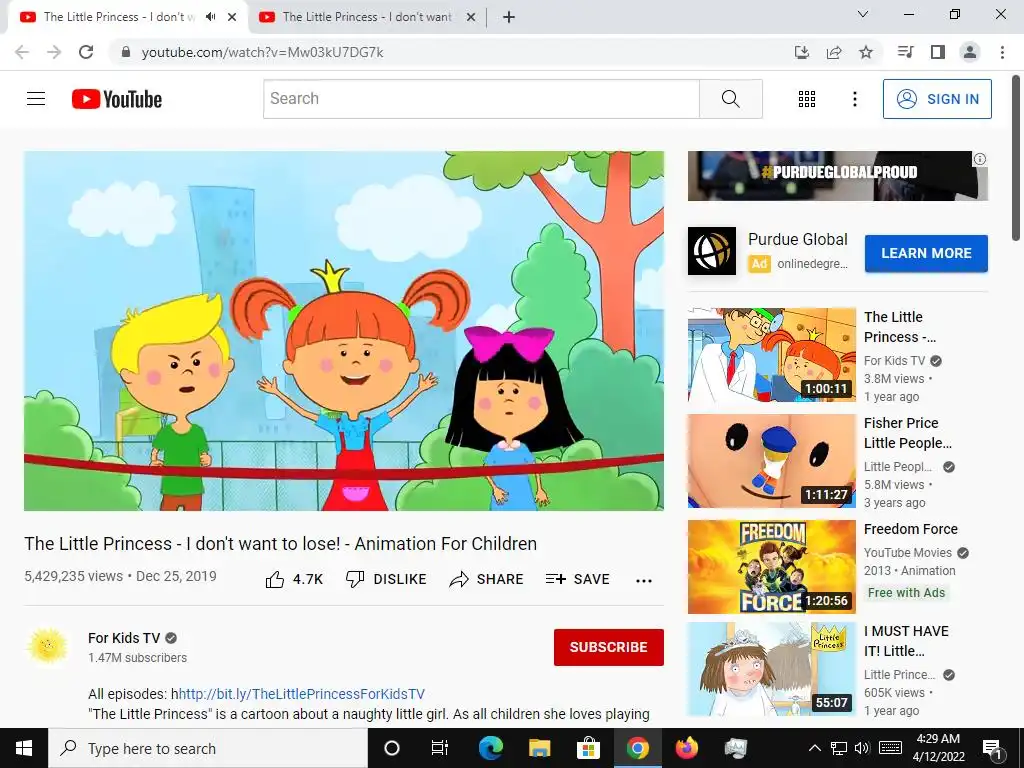
Task: Launch Microsoft Edge from taskbar
Action: tap(490, 748)
